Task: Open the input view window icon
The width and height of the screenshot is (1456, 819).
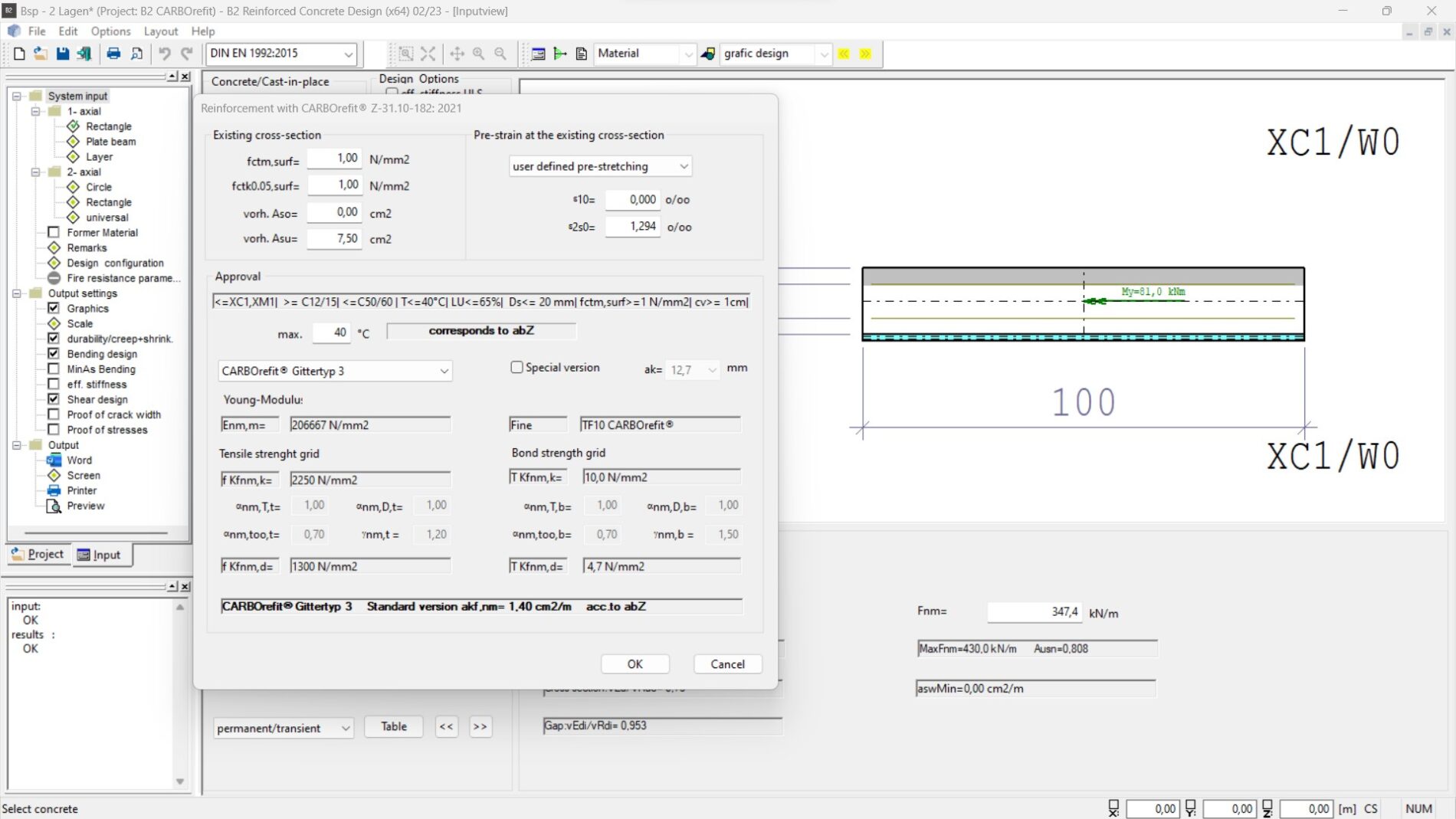Action: [x=539, y=54]
